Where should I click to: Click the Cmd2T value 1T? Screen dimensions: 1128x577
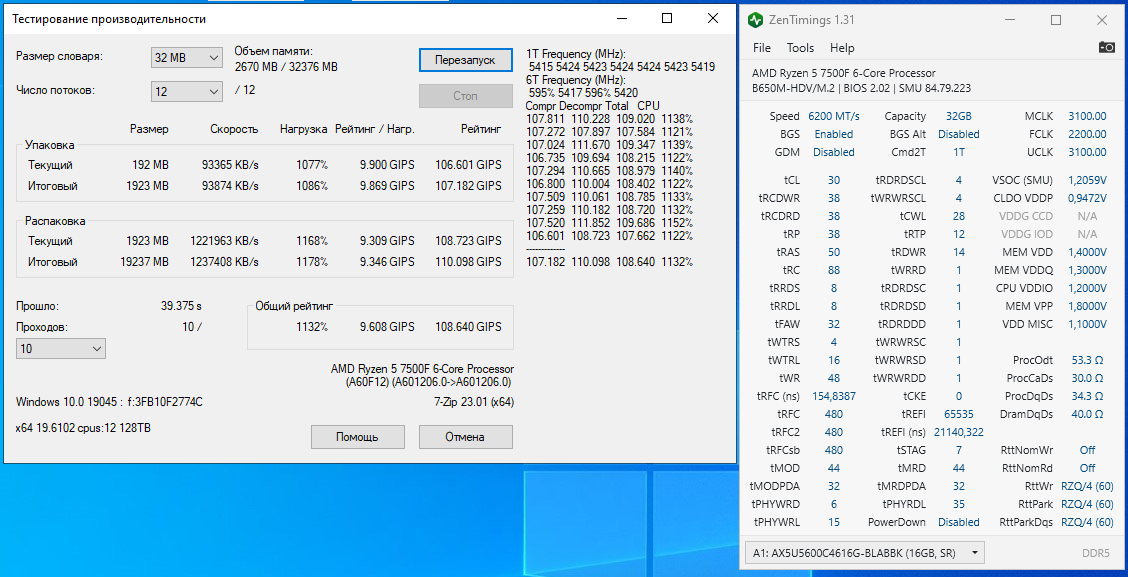959,152
